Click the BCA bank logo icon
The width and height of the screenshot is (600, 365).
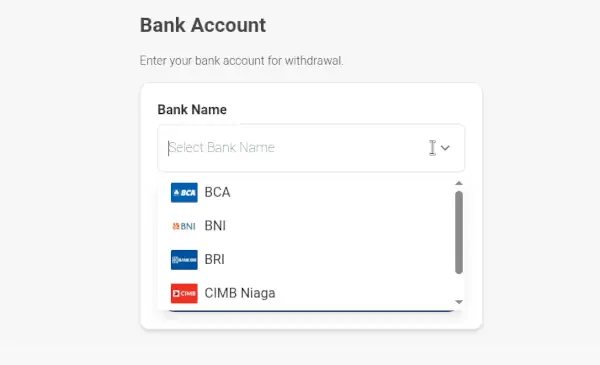pos(184,192)
